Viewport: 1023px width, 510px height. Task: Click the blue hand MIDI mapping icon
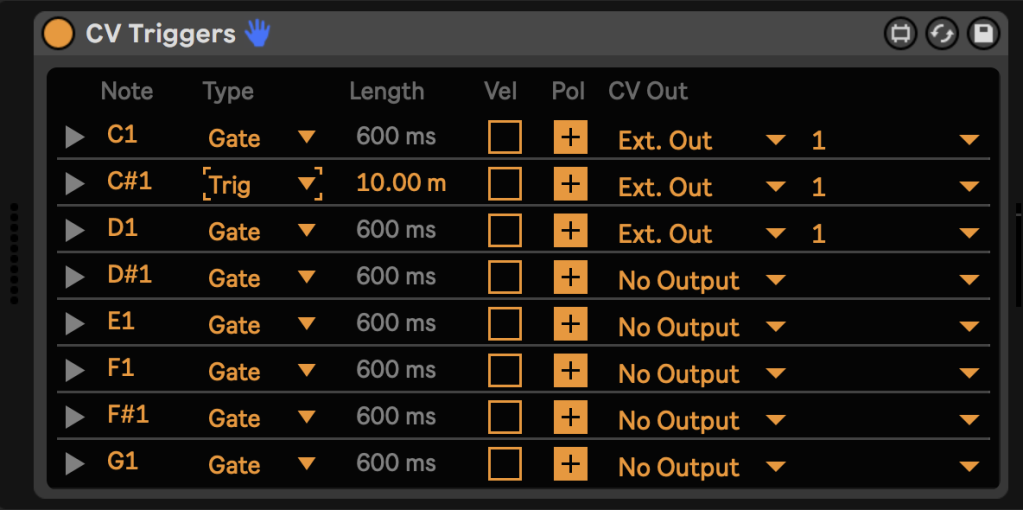258,33
